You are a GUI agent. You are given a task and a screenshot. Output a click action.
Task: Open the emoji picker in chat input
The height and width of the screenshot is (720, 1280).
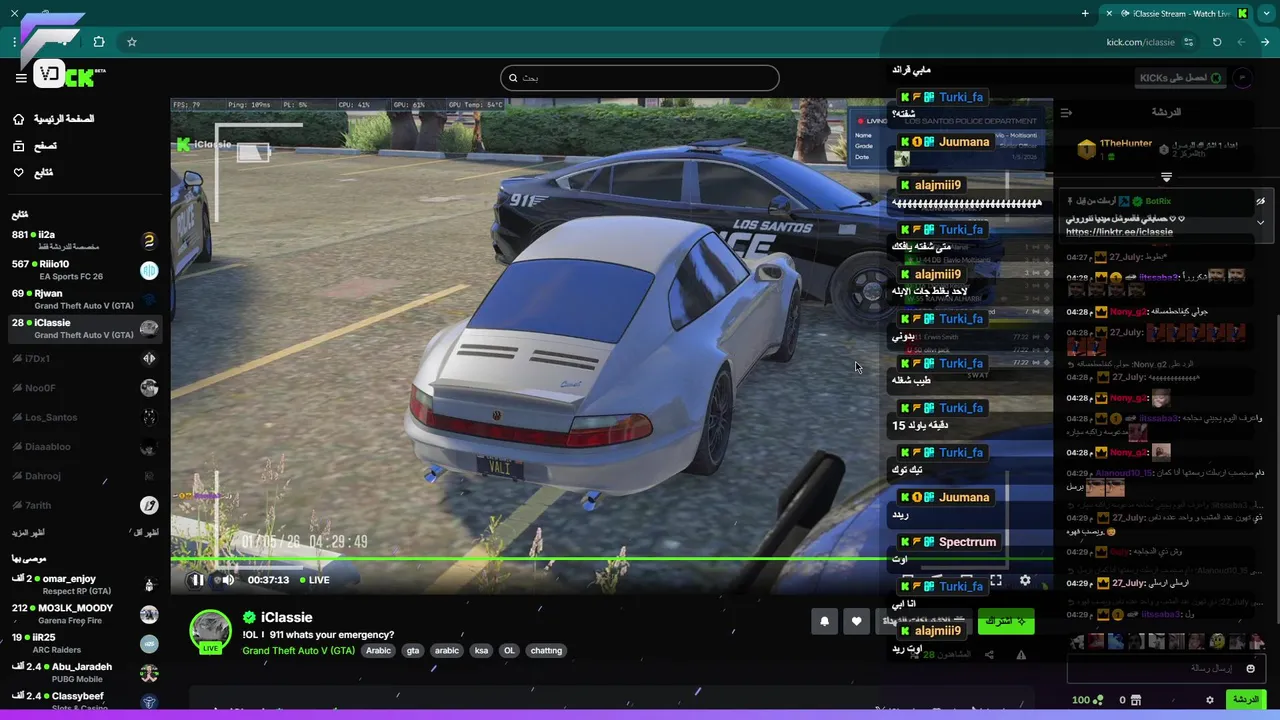click(1250, 668)
